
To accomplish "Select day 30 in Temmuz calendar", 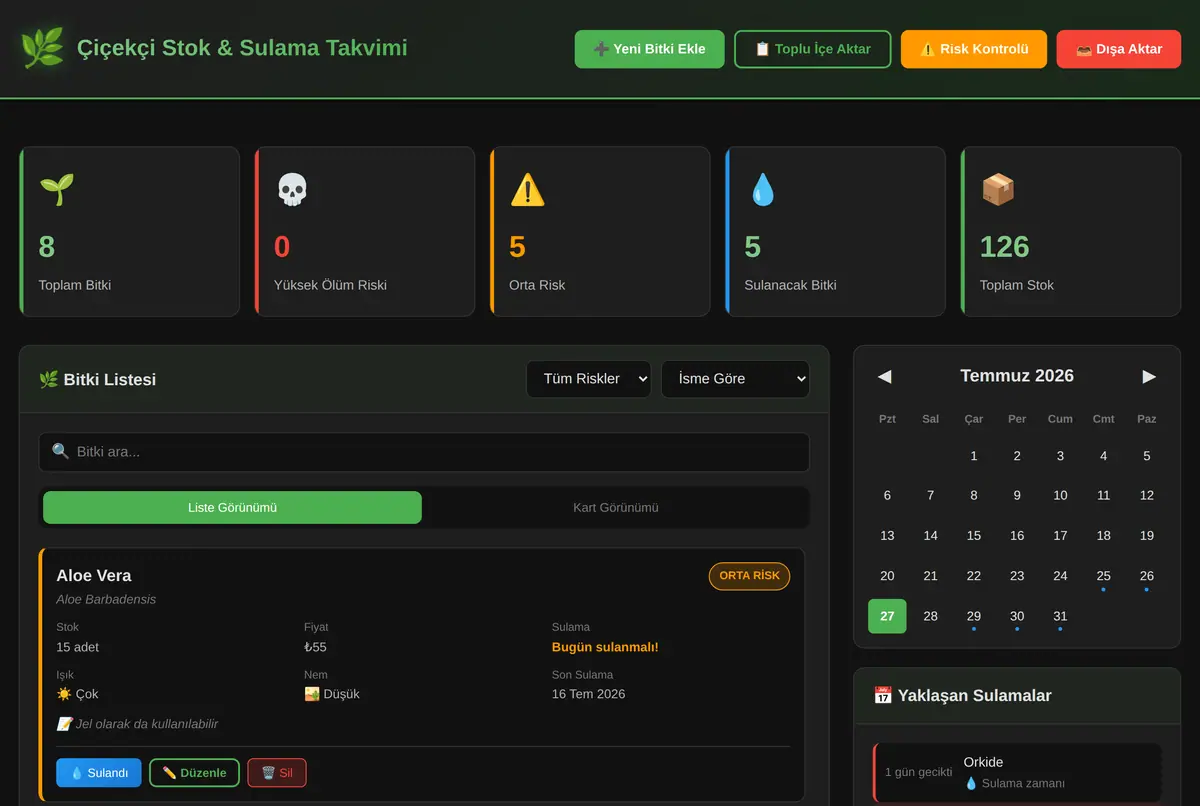I will 1017,616.
